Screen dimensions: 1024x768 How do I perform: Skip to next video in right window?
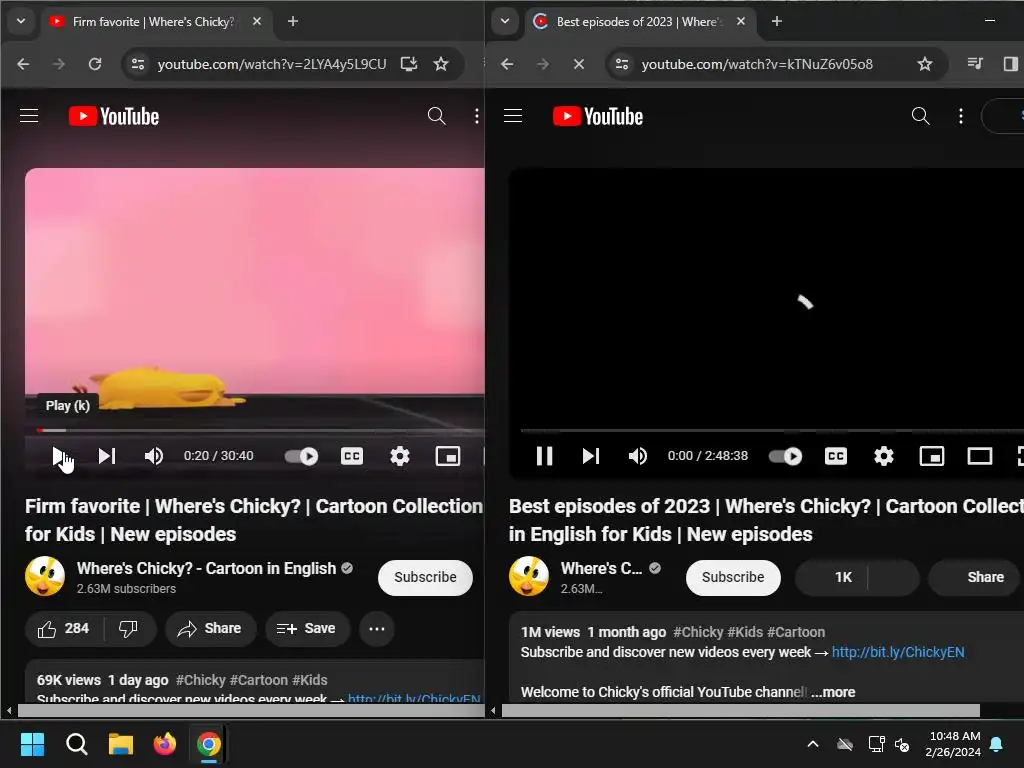coord(591,456)
